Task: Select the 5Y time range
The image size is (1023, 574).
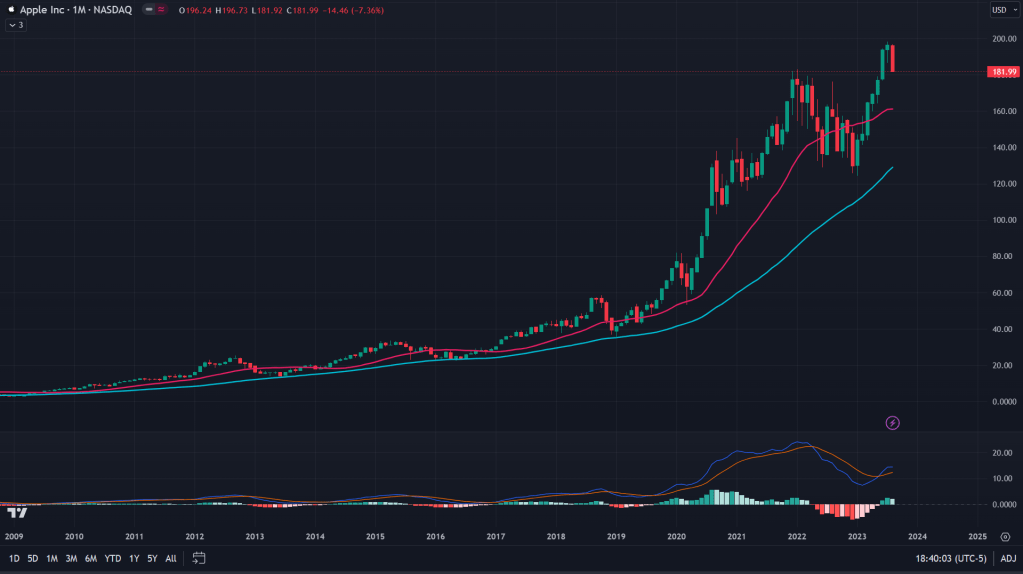Action: 152,558
